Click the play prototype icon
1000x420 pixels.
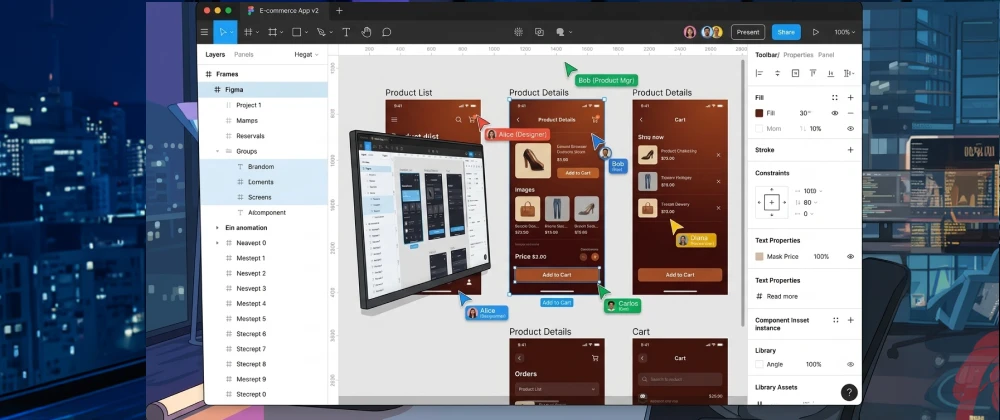[x=816, y=32]
